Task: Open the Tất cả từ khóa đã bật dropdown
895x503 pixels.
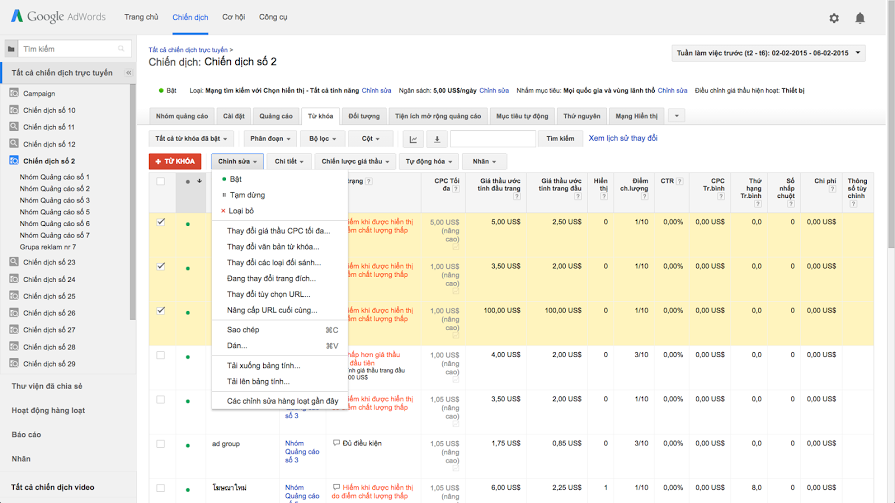Action: [x=191, y=139]
